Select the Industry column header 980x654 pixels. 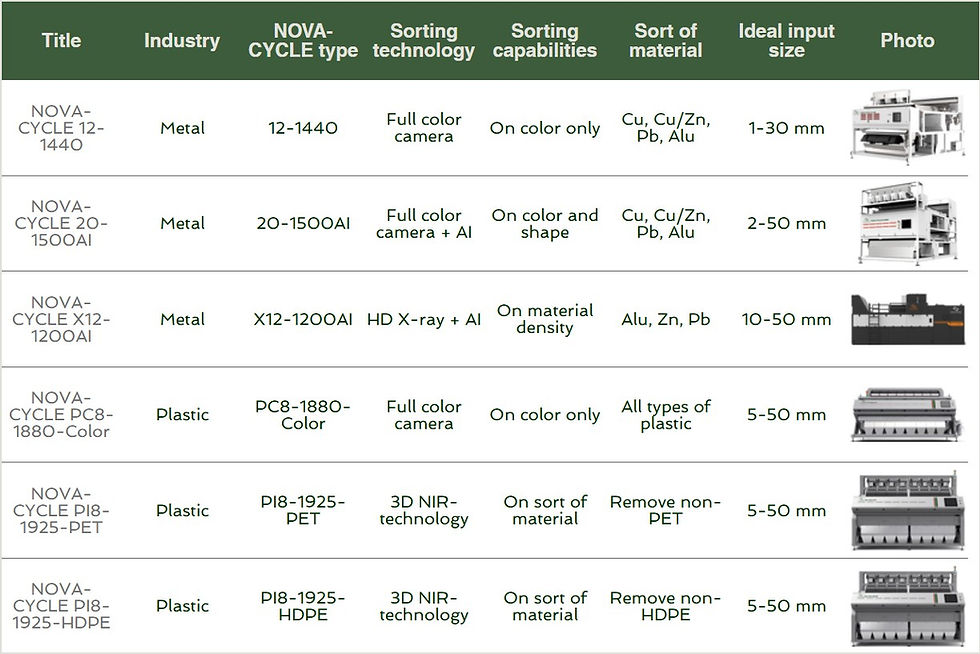click(x=182, y=41)
